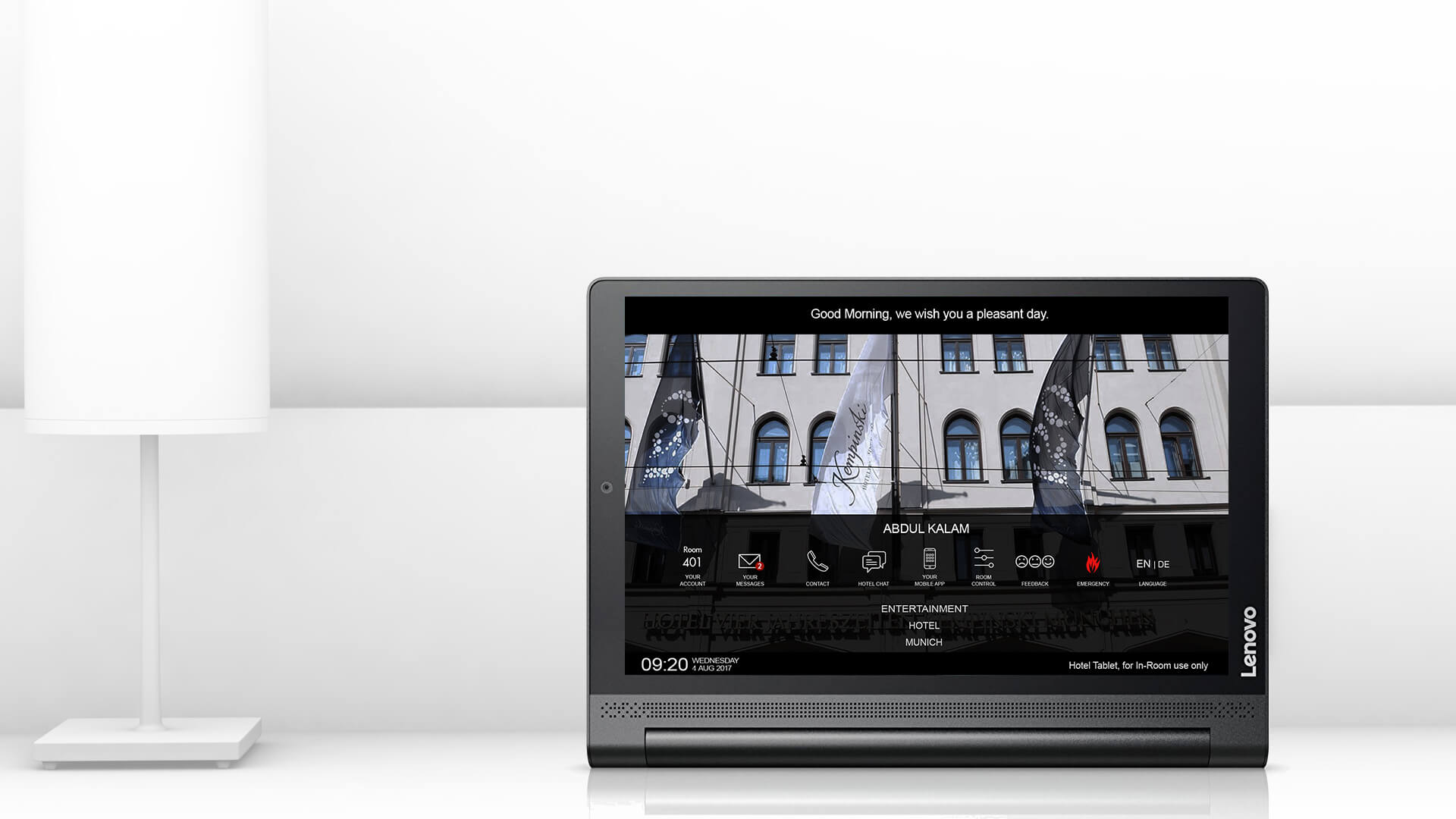Expand Entertainment menu section

click(x=924, y=608)
